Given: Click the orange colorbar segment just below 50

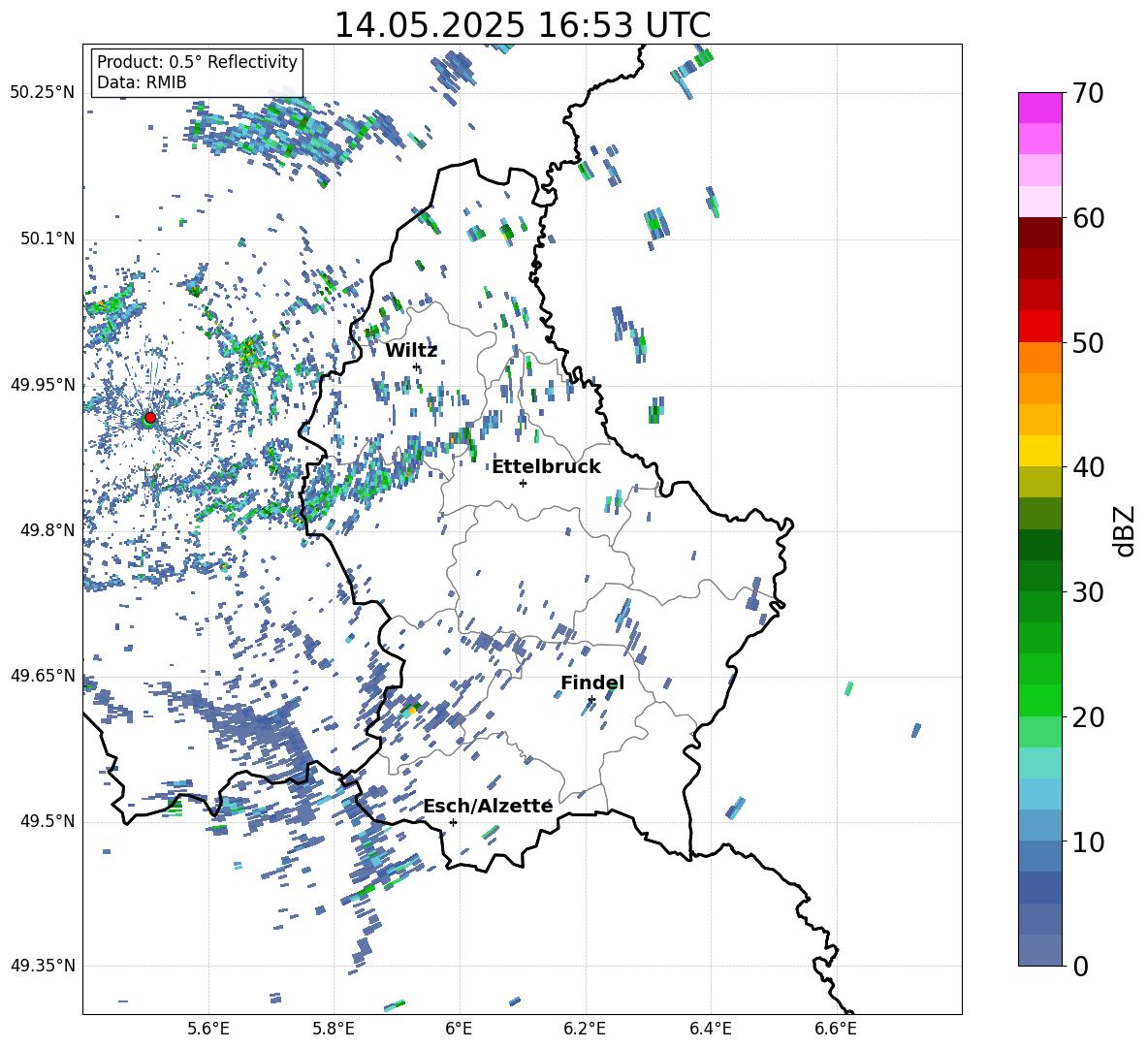Looking at the screenshot, I should click(x=1039, y=358).
